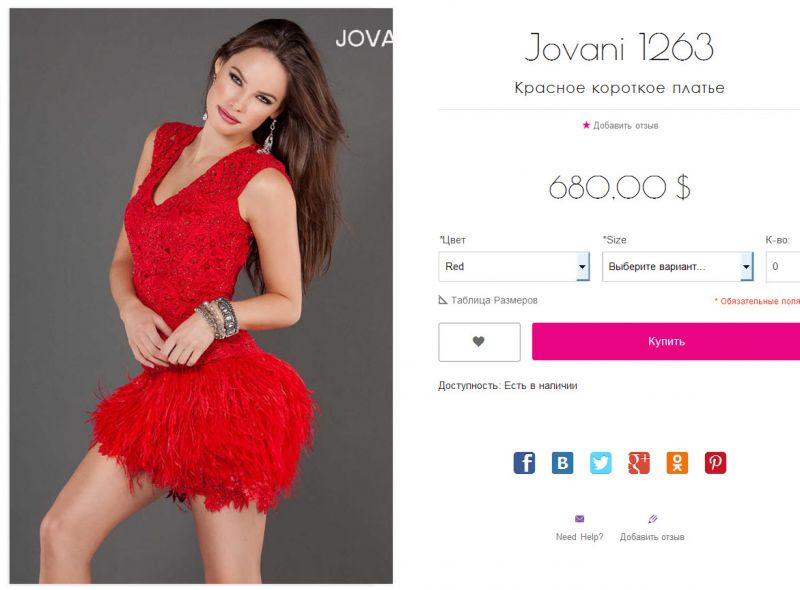Click the red dress product photo
This screenshot has height=590, width=800.
tap(201, 296)
